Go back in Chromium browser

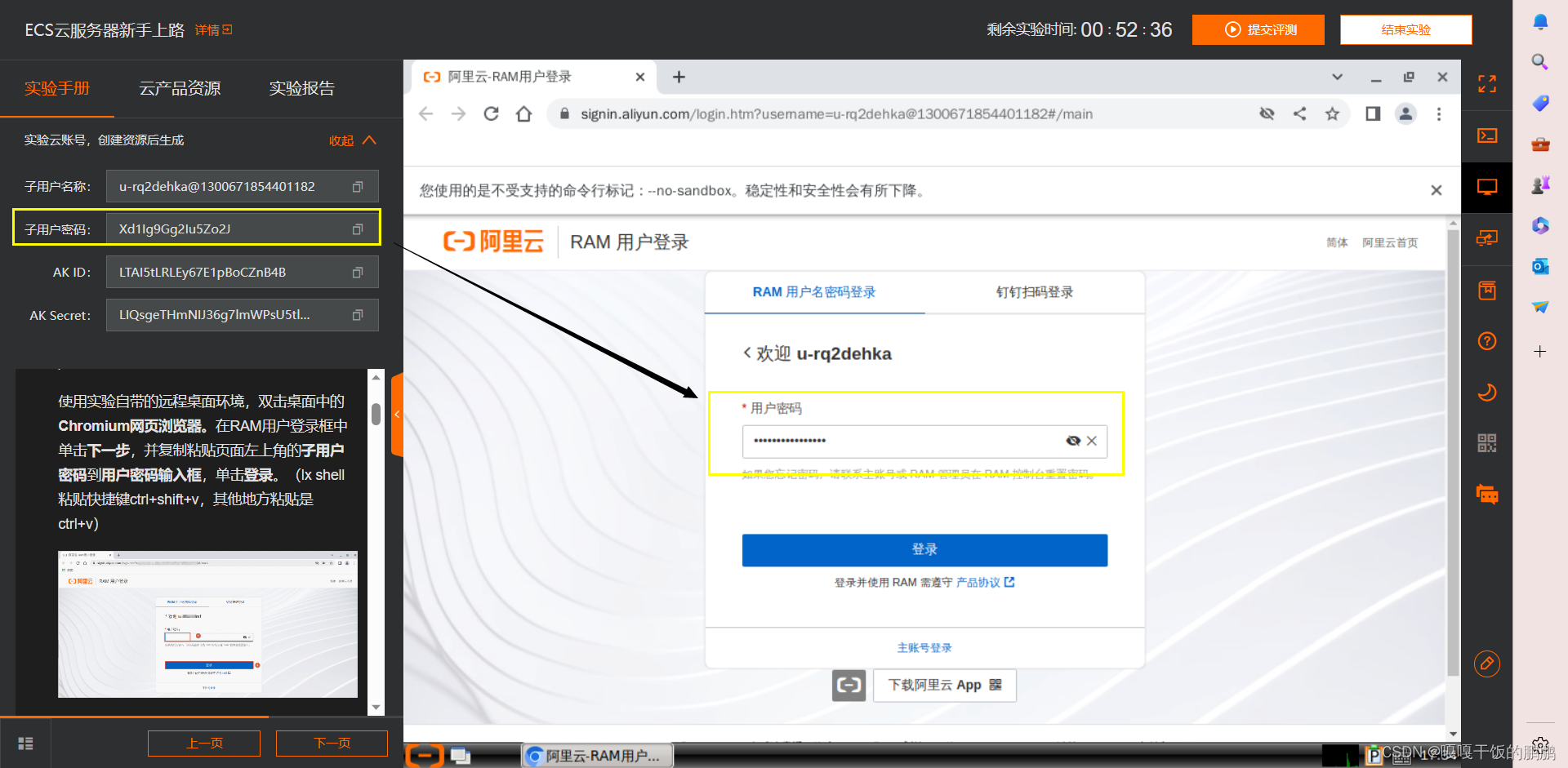(425, 114)
